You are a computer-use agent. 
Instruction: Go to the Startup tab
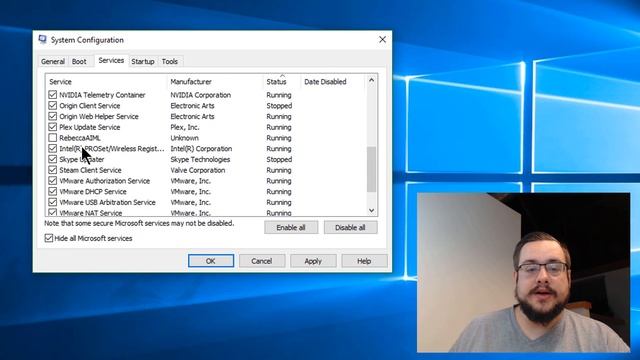pos(142,62)
